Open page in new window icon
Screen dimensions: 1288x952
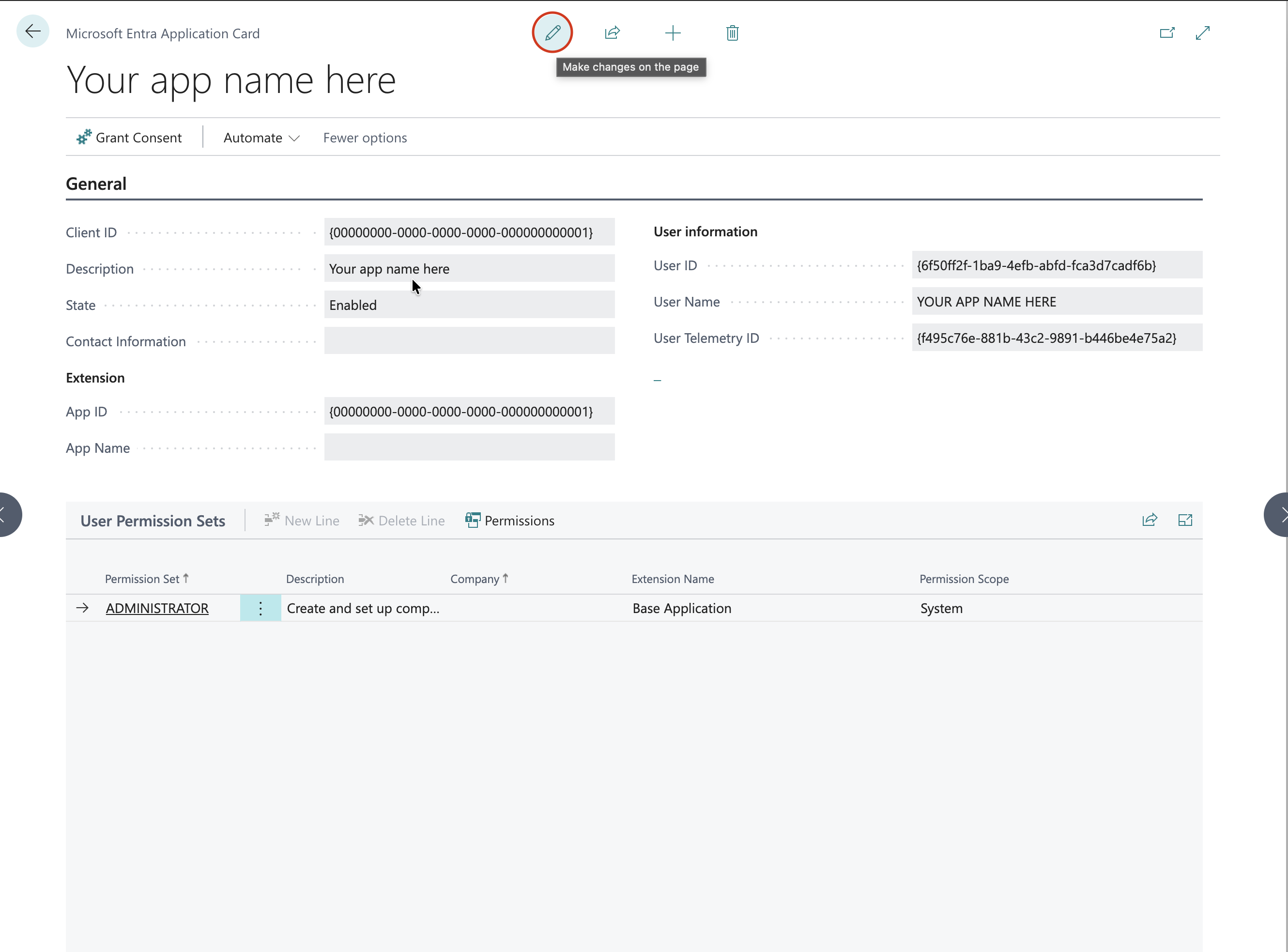[1166, 33]
